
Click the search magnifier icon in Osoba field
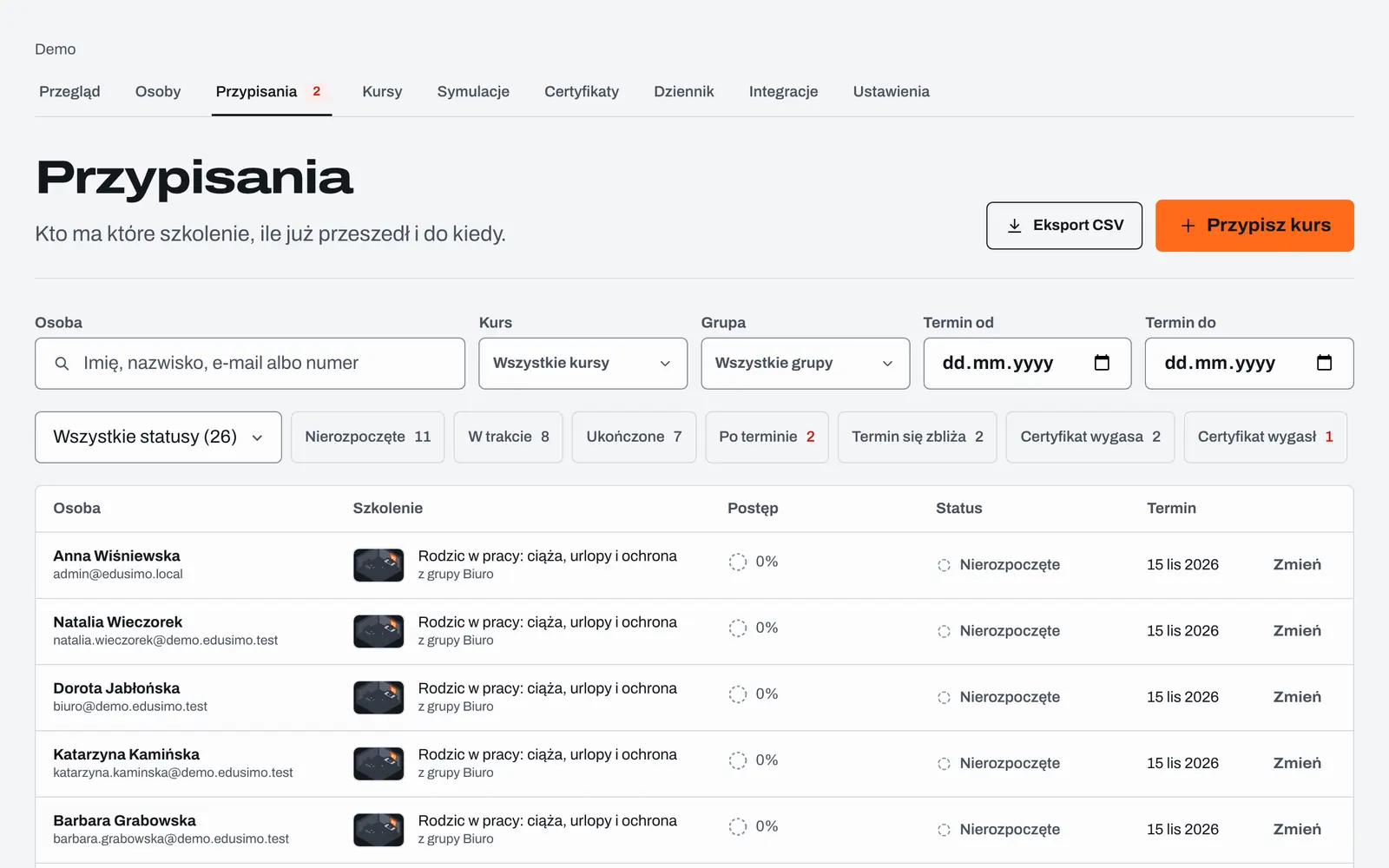point(62,364)
